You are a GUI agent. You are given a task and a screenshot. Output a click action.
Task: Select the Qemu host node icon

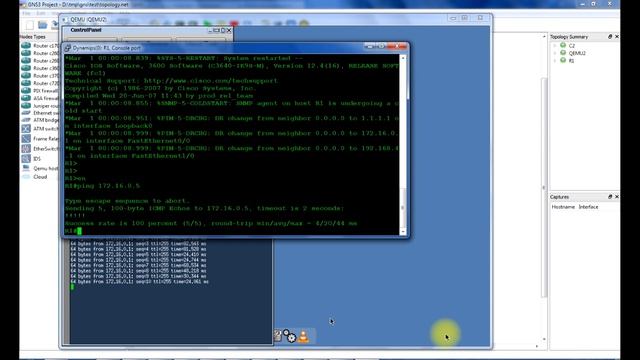click(x=26, y=168)
